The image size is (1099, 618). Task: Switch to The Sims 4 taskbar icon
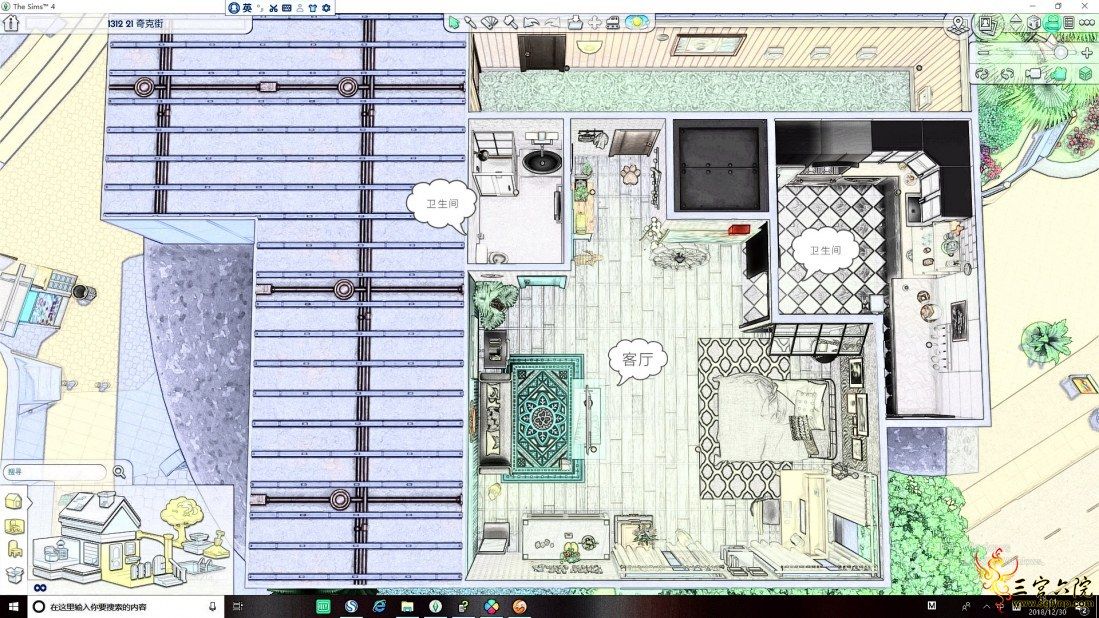[435, 607]
